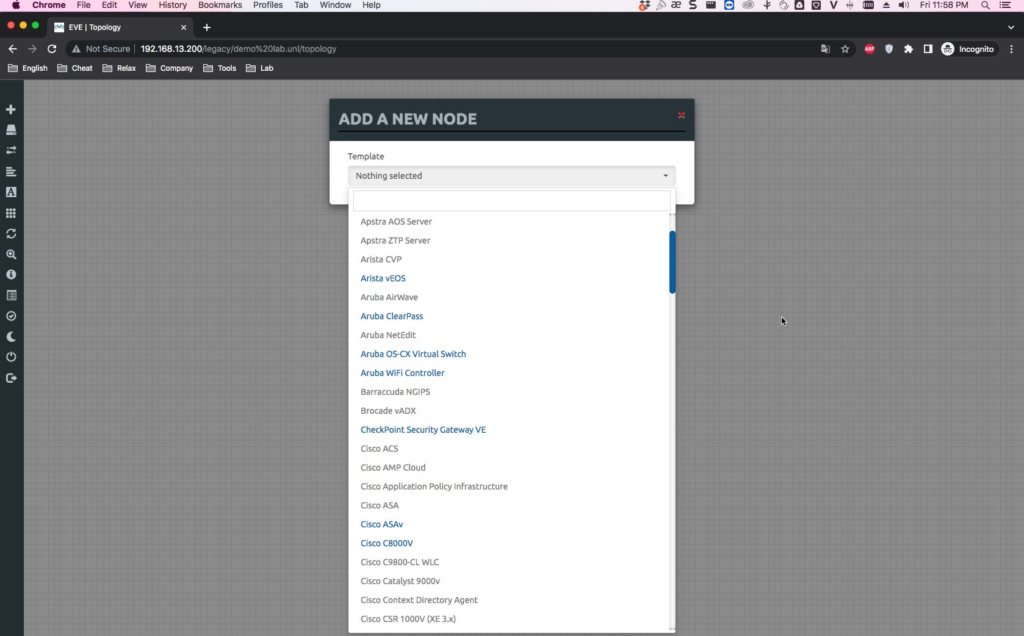Click the address bar URL field

(x=444, y=49)
